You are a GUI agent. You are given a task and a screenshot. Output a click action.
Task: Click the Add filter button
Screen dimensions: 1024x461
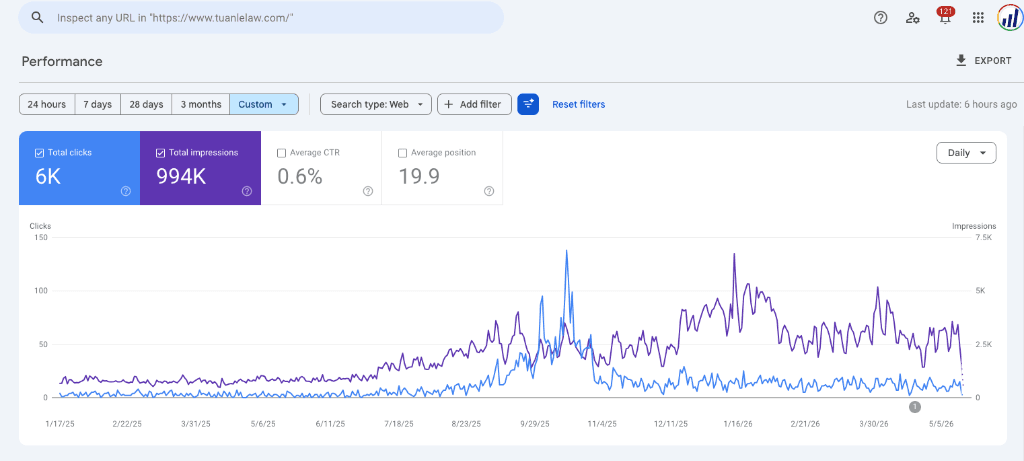[474, 104]
